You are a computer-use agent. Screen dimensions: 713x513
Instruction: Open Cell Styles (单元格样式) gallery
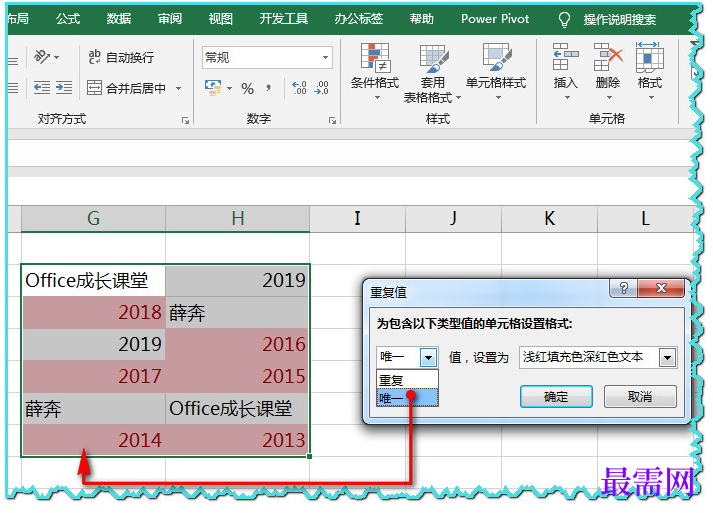coord(496,72)
